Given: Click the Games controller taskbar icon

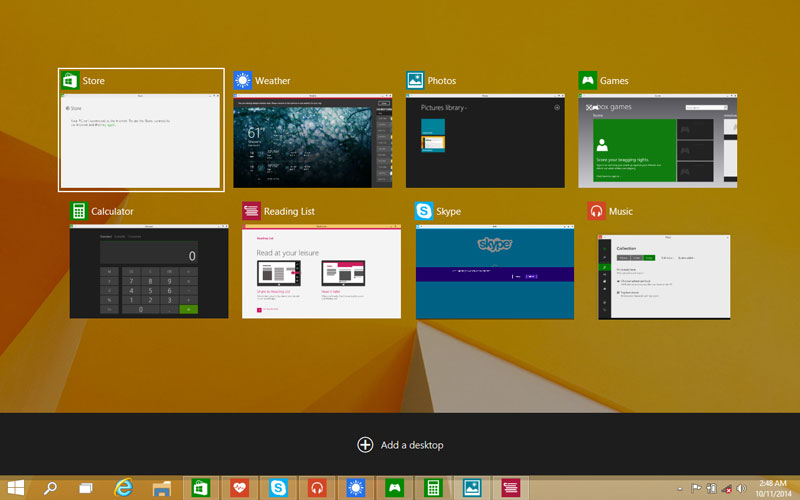Looking at the screenshot, I should 394,488.
